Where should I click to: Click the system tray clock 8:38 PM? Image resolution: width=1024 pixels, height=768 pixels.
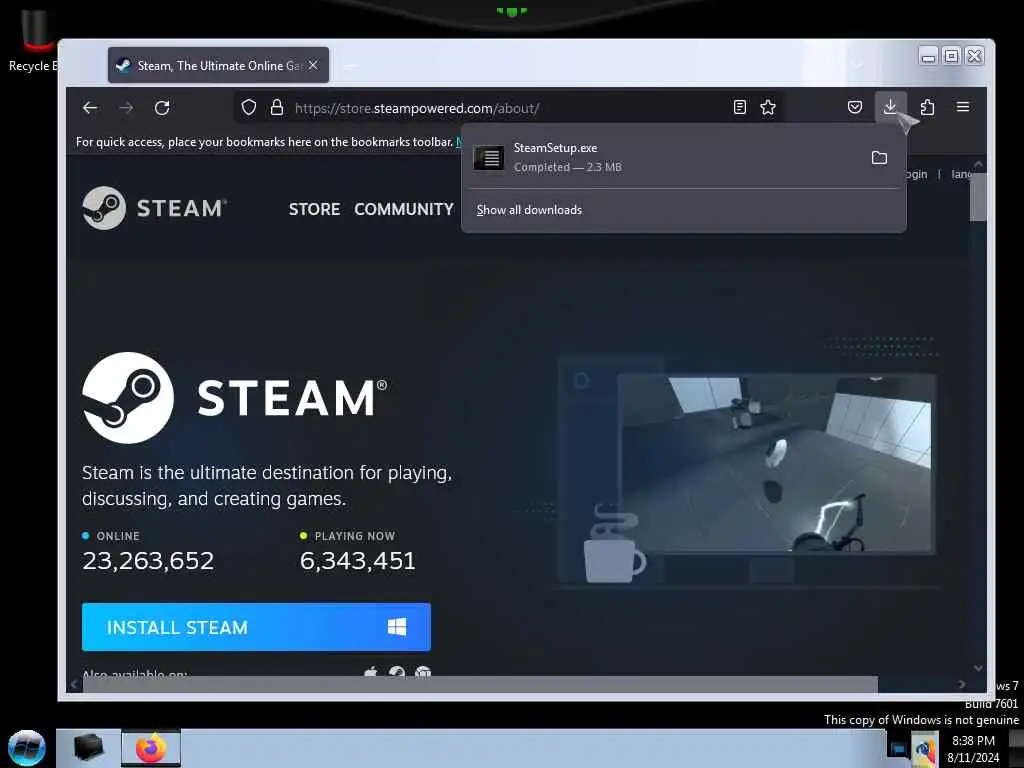click(973, 741)
